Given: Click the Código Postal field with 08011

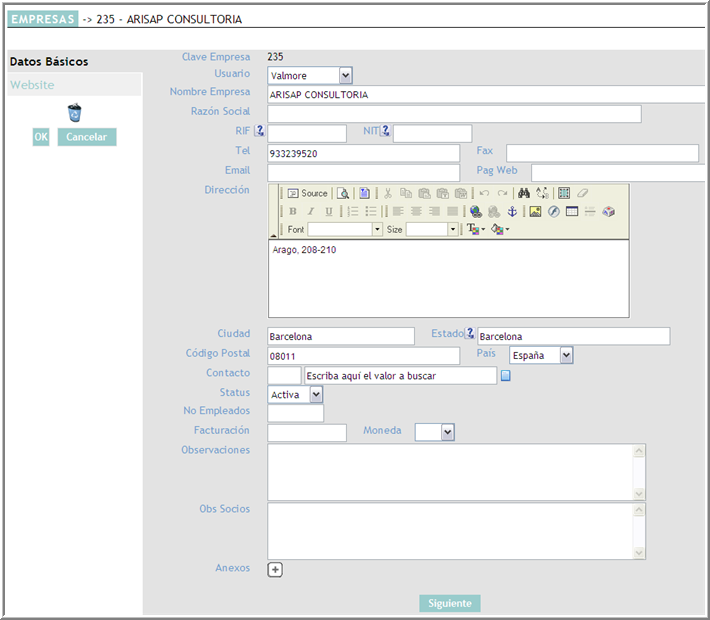Looking at the screenshot, I should pyautogui.click(x=364, y=356).
